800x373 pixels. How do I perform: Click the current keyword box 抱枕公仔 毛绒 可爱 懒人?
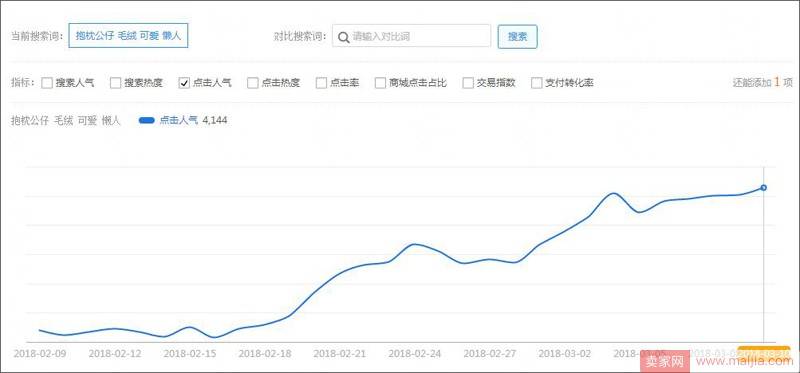(128, 36)
